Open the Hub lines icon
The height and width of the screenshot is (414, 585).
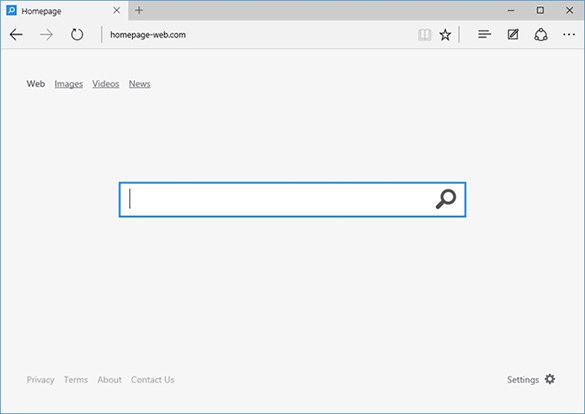click(484, 34)
